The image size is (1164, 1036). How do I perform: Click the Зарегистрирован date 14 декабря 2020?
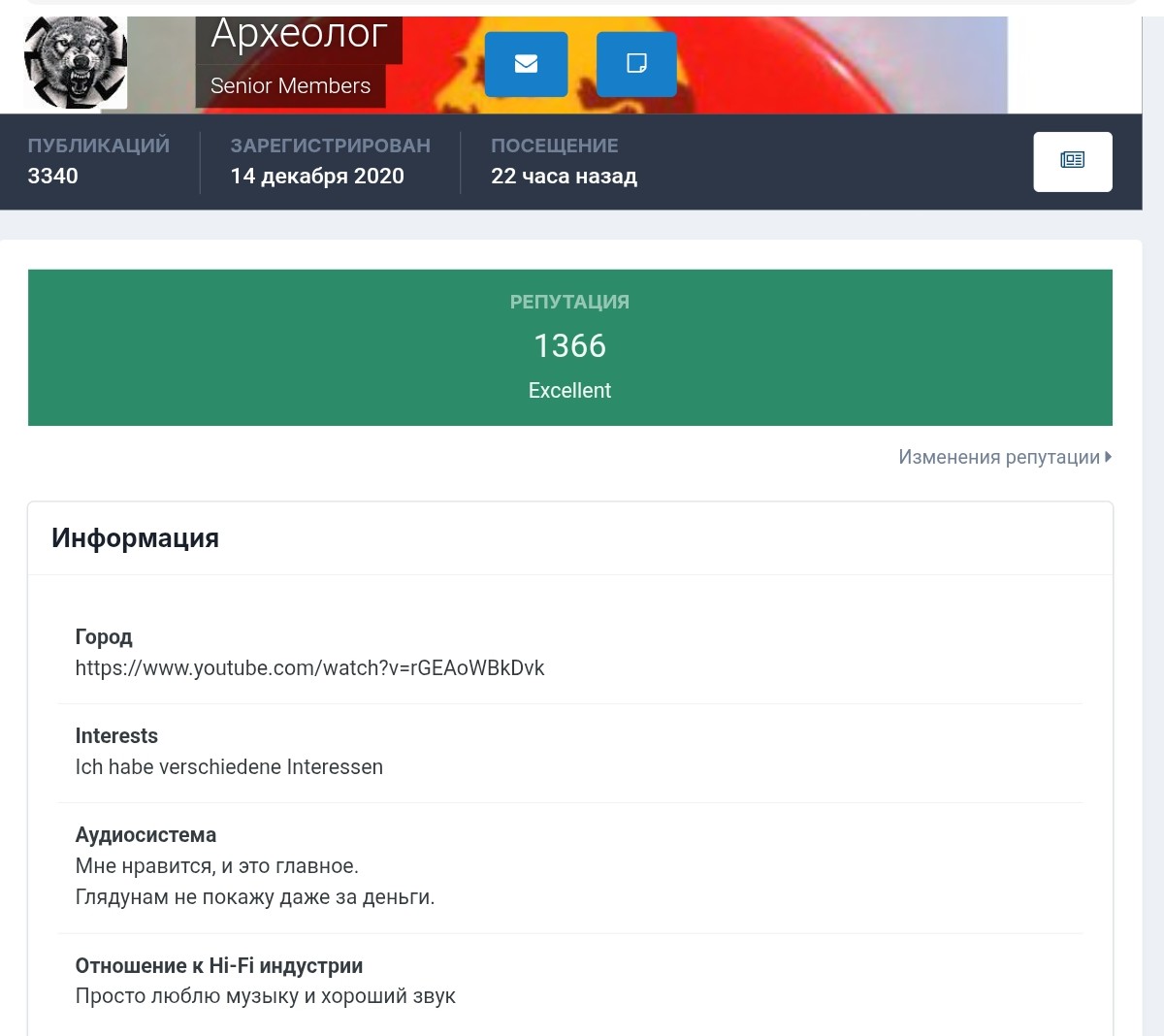pyautogui.click(x=317, y=177)
